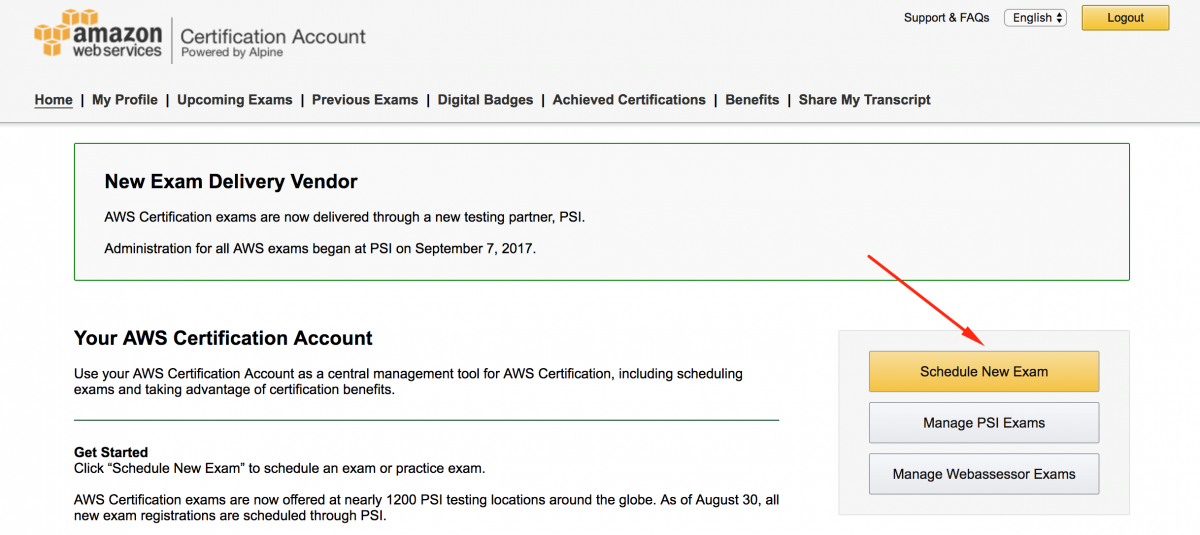Open the English language dropdown
The height and width of the screenshot is (535, 1200).
tap(1035, 18)
